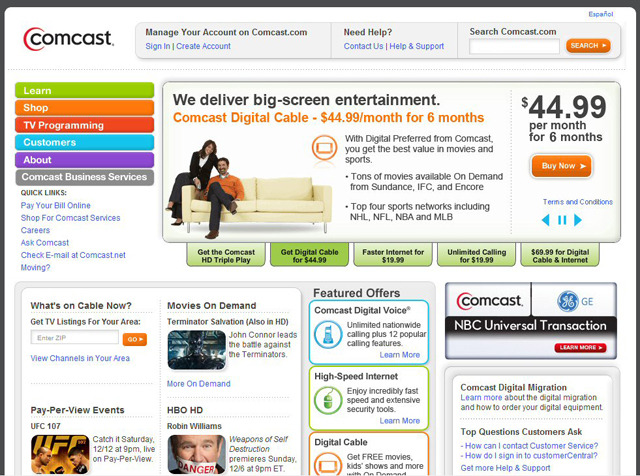Select the Unlimited Calling for $19.99 tab
This screenshot has width=640, height=476.
476,256
